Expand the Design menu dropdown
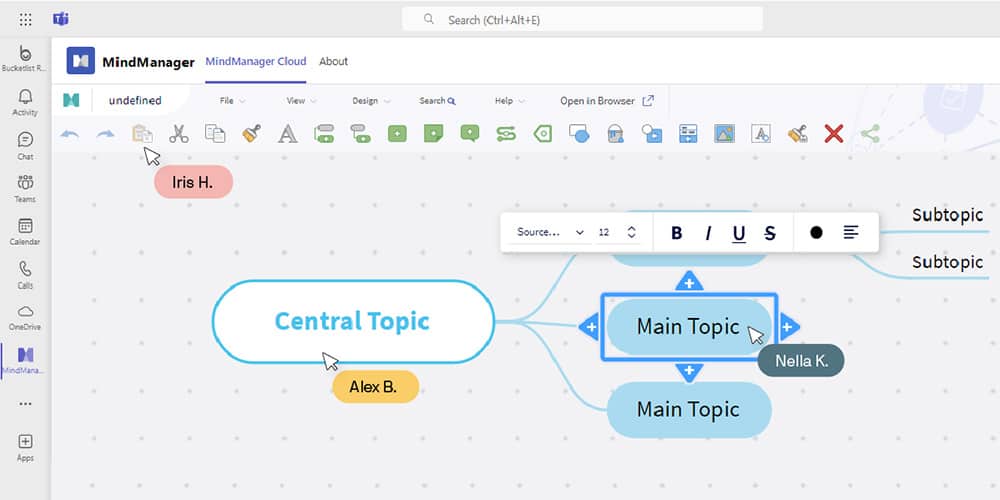1000x500 pixels. [x=371, y=101]
